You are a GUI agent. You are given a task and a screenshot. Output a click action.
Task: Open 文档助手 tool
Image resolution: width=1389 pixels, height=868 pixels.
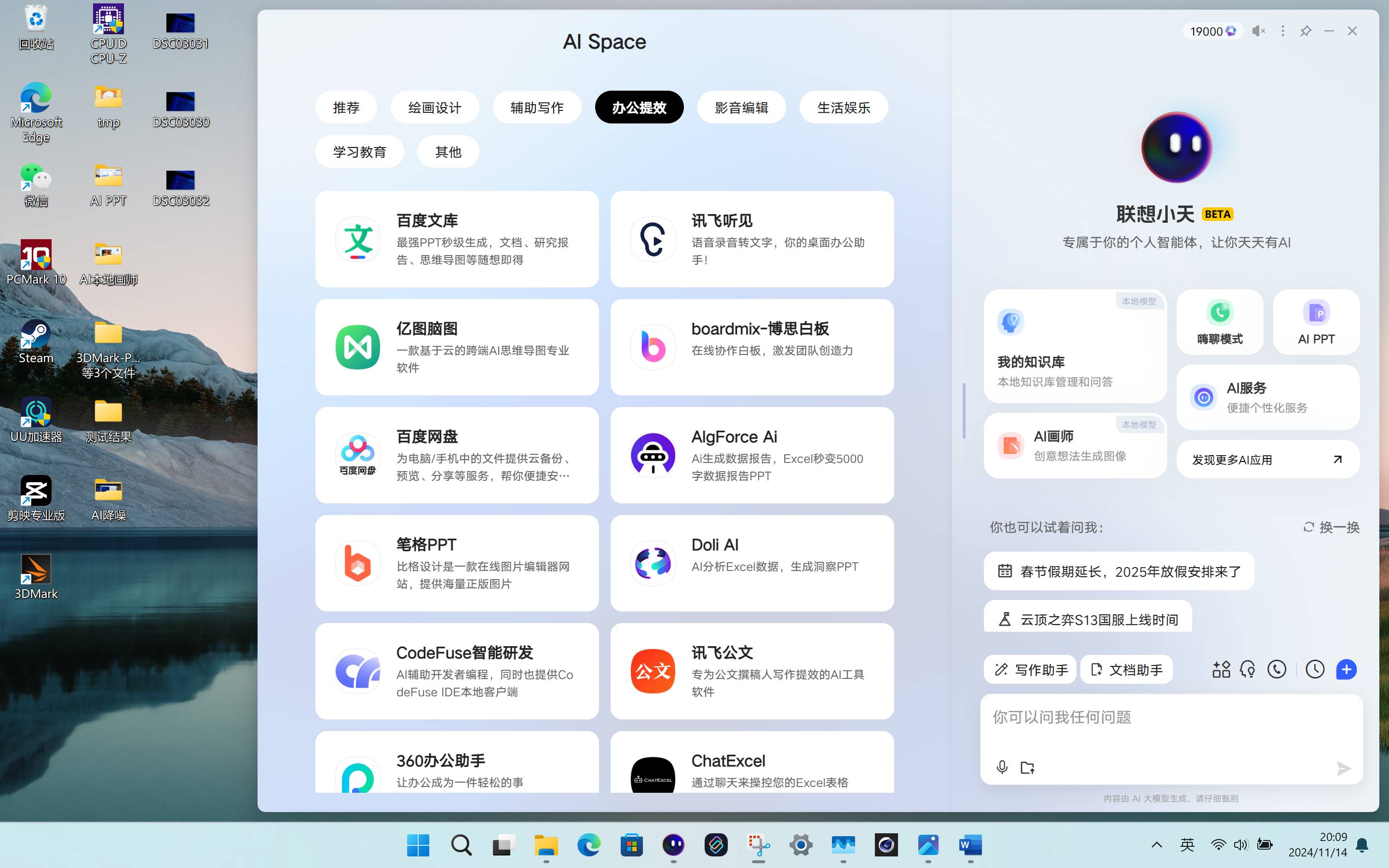(1126, 669)
